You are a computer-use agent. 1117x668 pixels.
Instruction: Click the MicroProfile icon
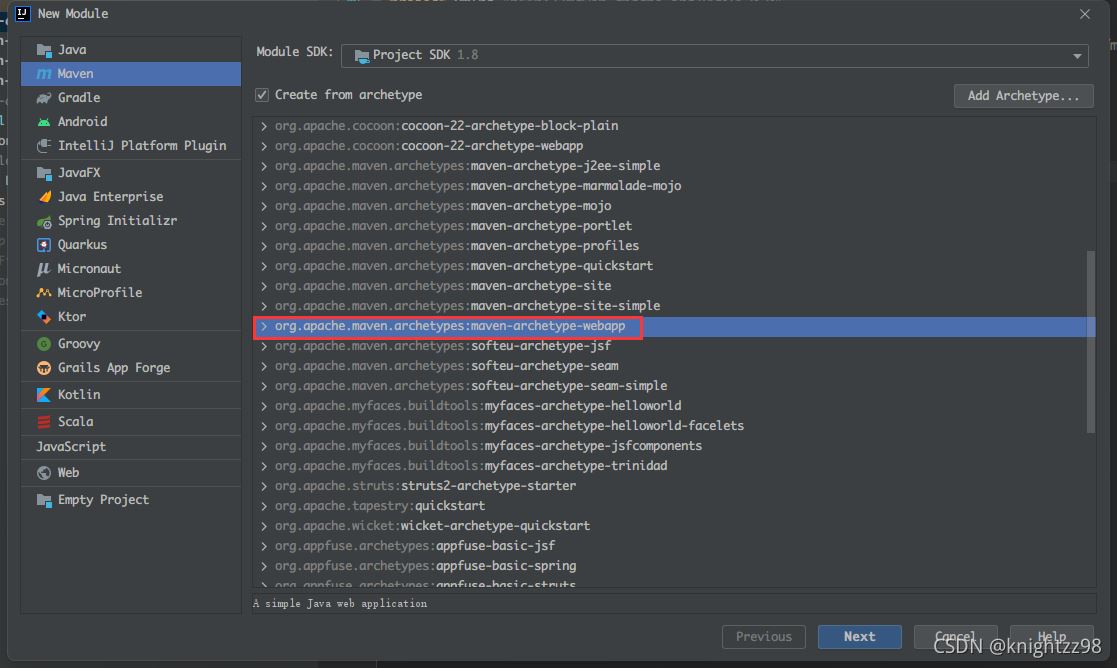tap(44, 293)
